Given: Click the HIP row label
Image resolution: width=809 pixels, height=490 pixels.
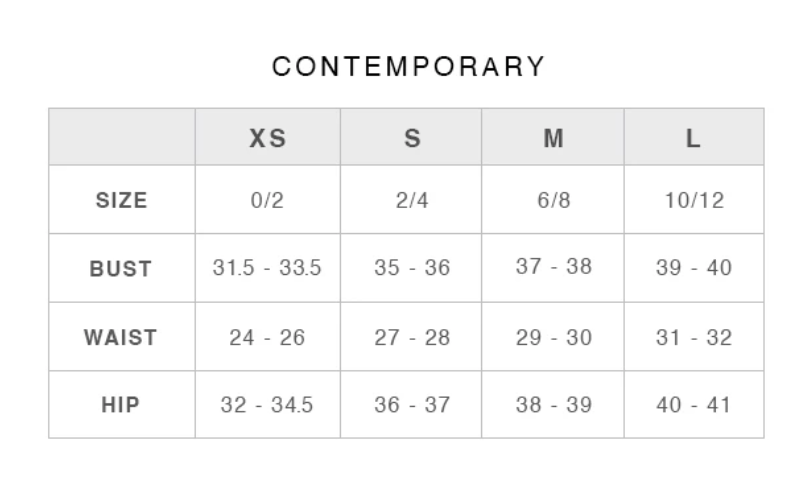Looking at the screenshot, I should pyautogui.click(x=121, y=405).
